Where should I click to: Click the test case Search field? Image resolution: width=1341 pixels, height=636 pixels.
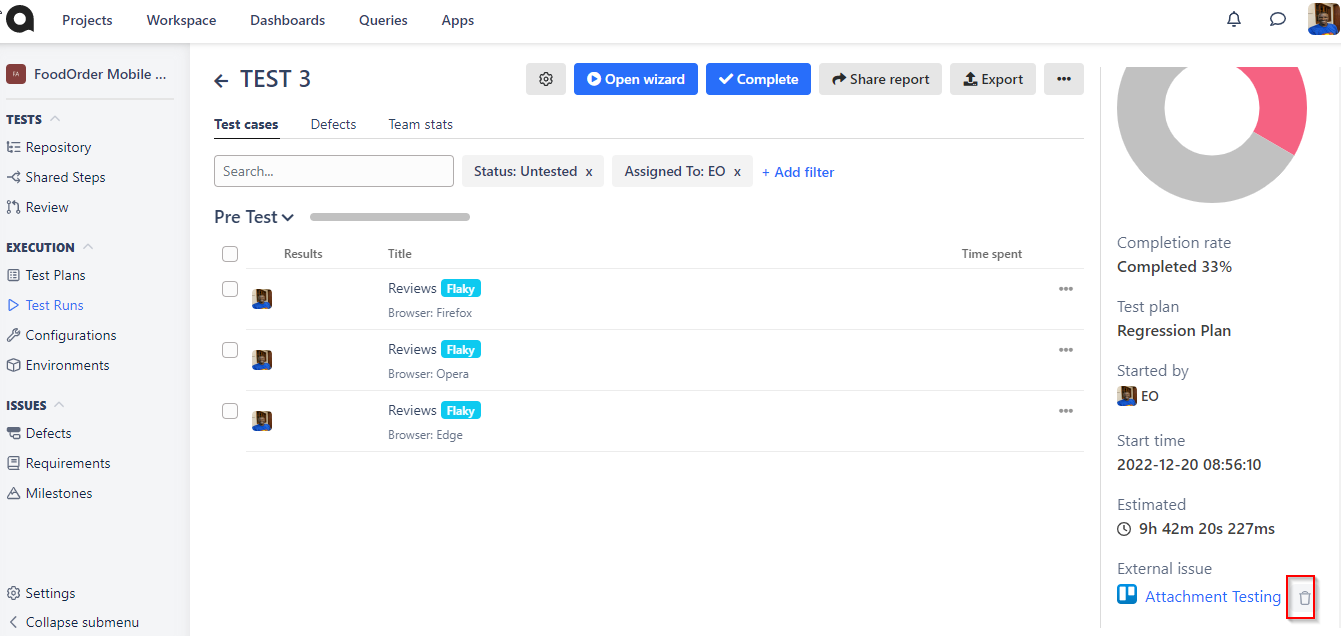click(x=334, y=171)
